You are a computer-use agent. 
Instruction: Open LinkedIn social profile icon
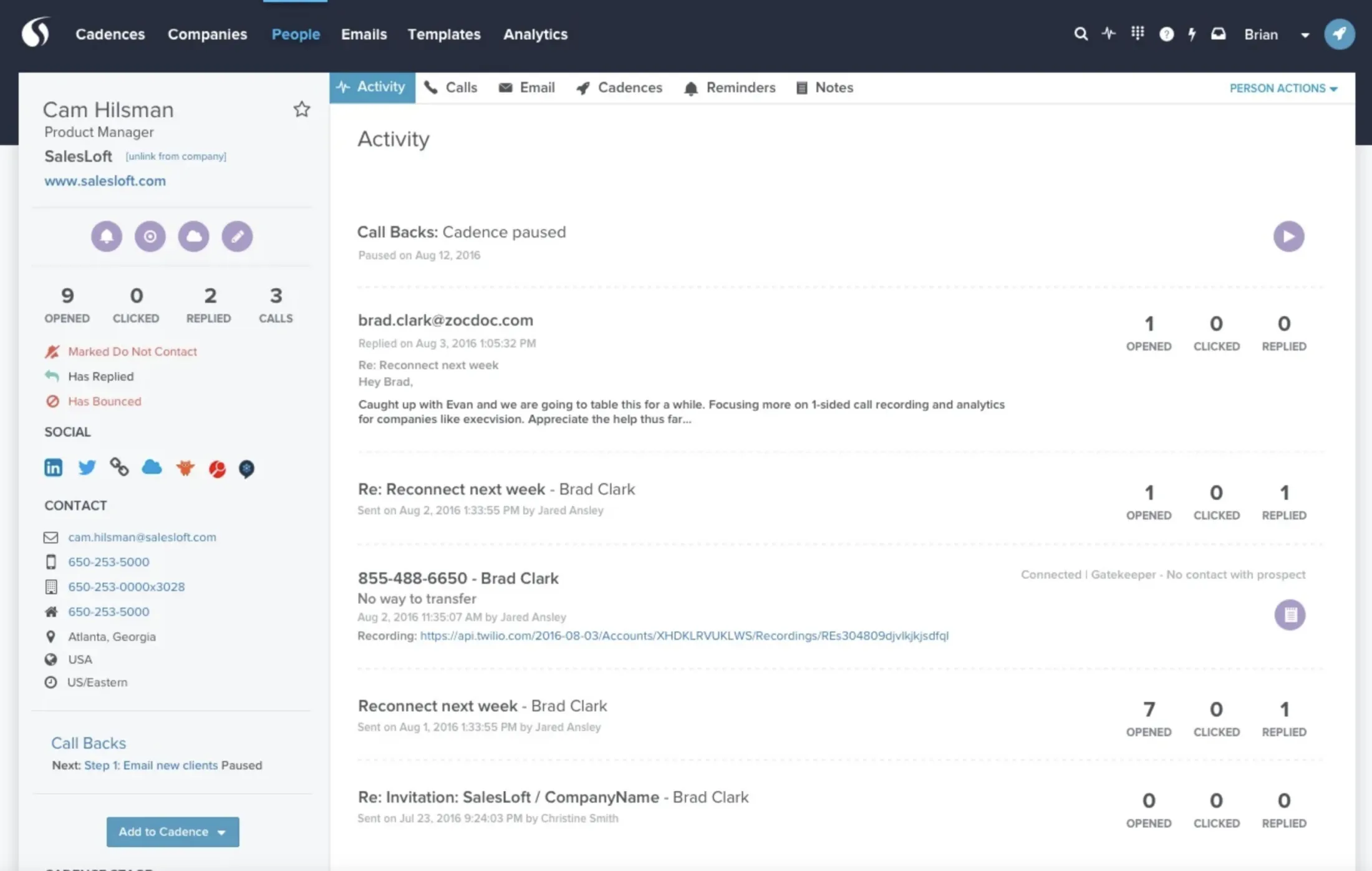tap(53, 467)
